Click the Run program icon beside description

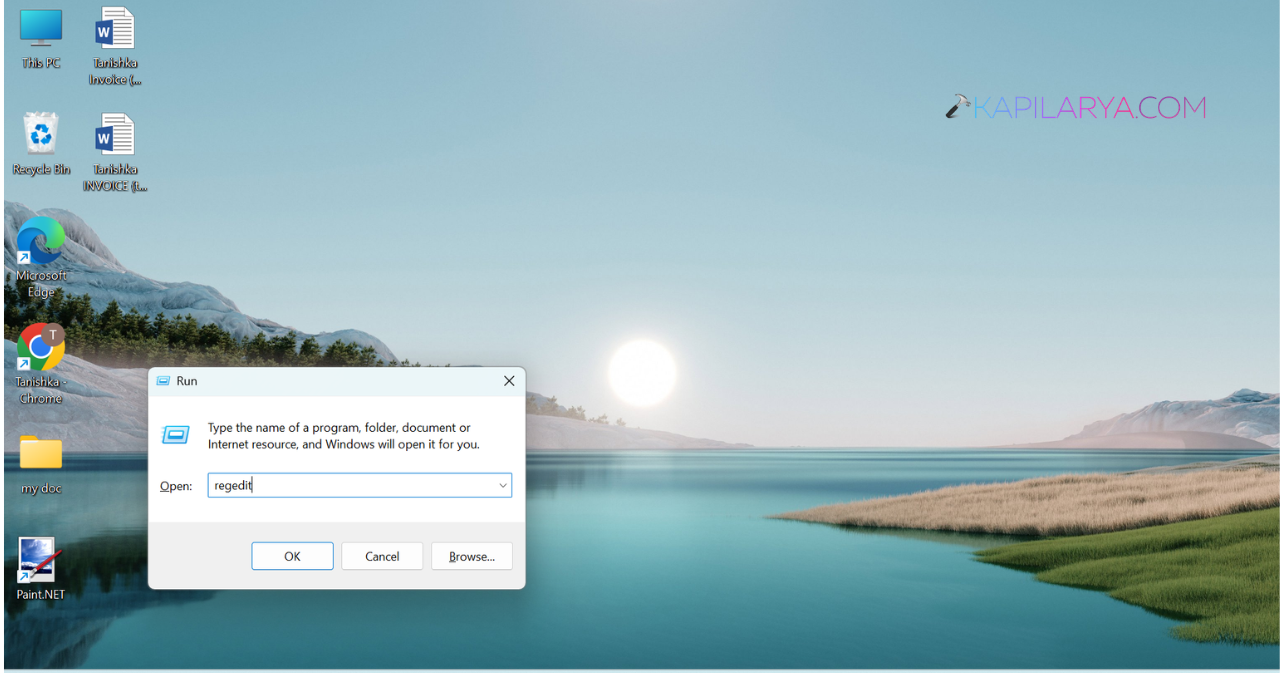click(175, 435)
